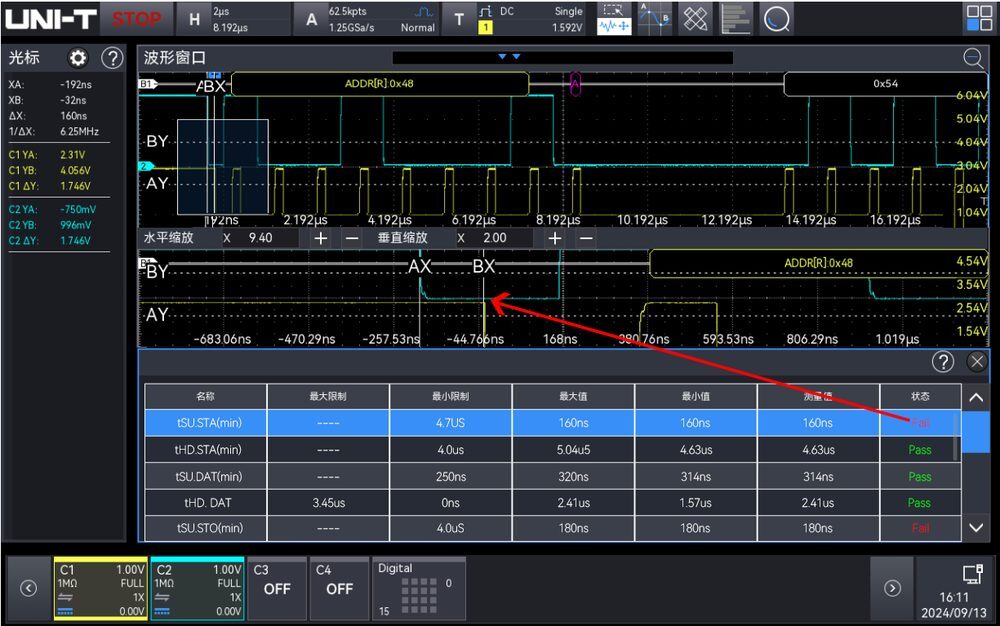Viewport: 1000px width, 626px height.
Task: Open the trigger T settings menu
Action: coord(459,20)
